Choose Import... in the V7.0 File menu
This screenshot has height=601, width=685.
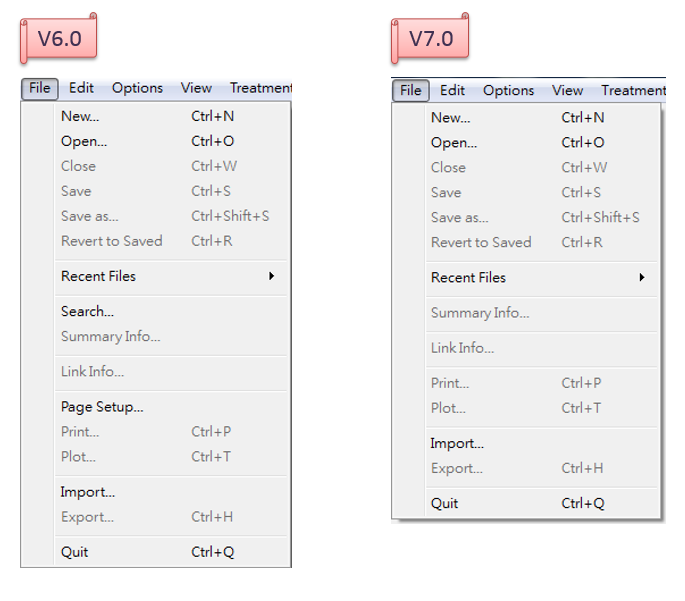457,443
